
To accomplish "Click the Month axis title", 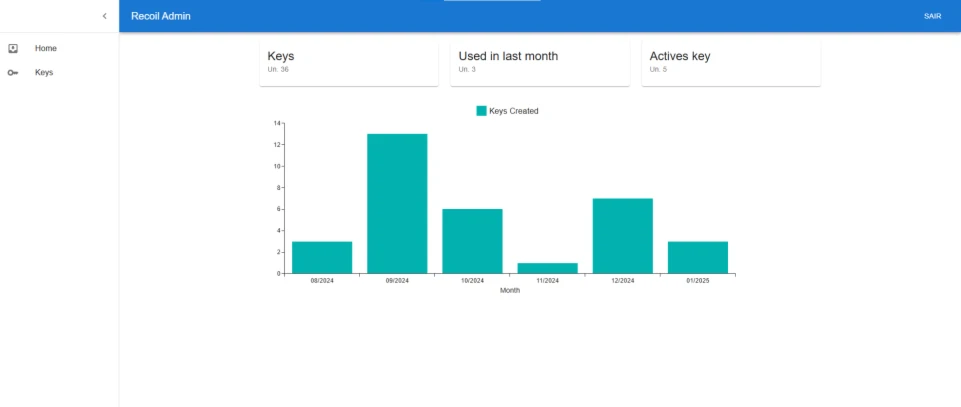I will (x=510, y=291).
